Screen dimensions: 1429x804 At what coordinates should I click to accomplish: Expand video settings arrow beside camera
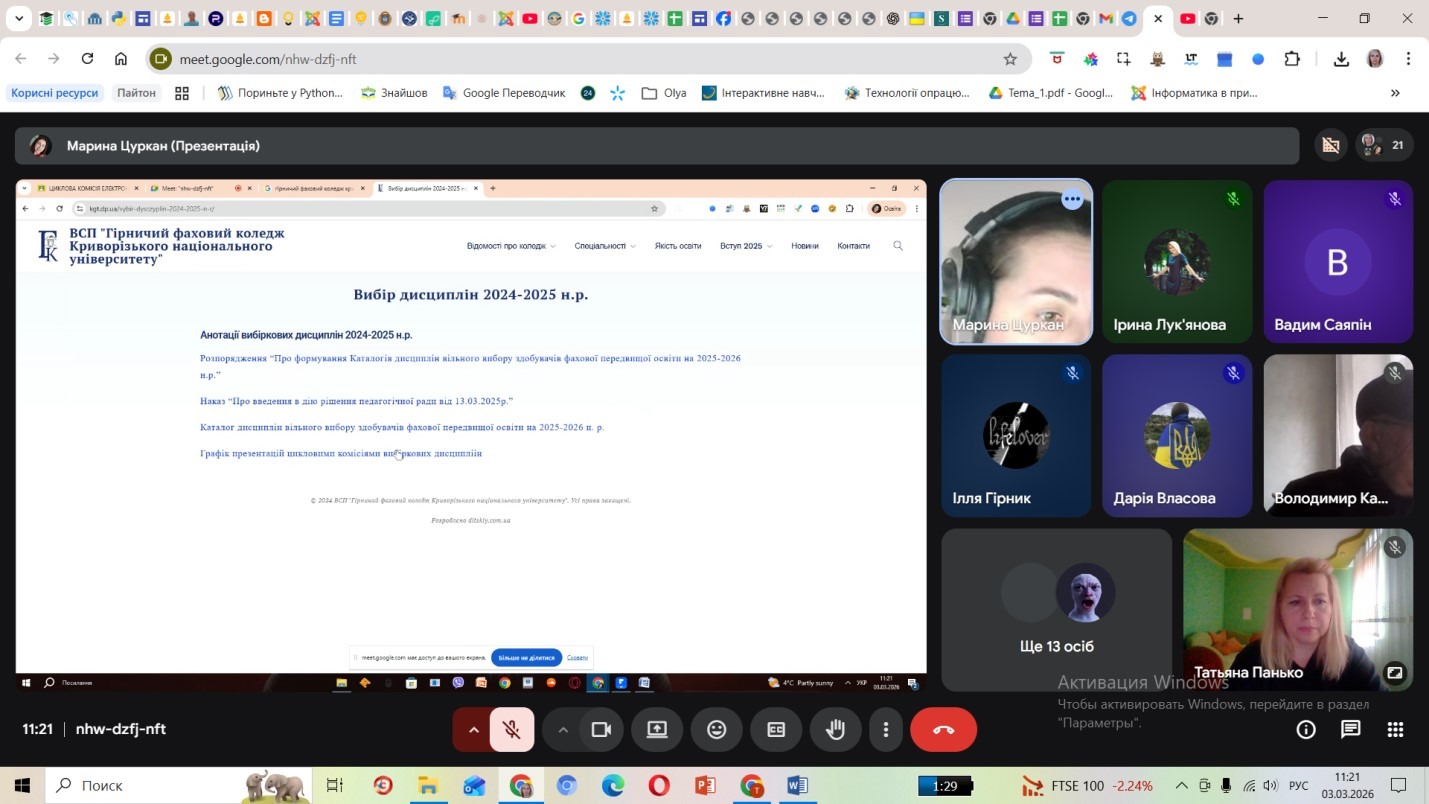(x=563, y=730)
